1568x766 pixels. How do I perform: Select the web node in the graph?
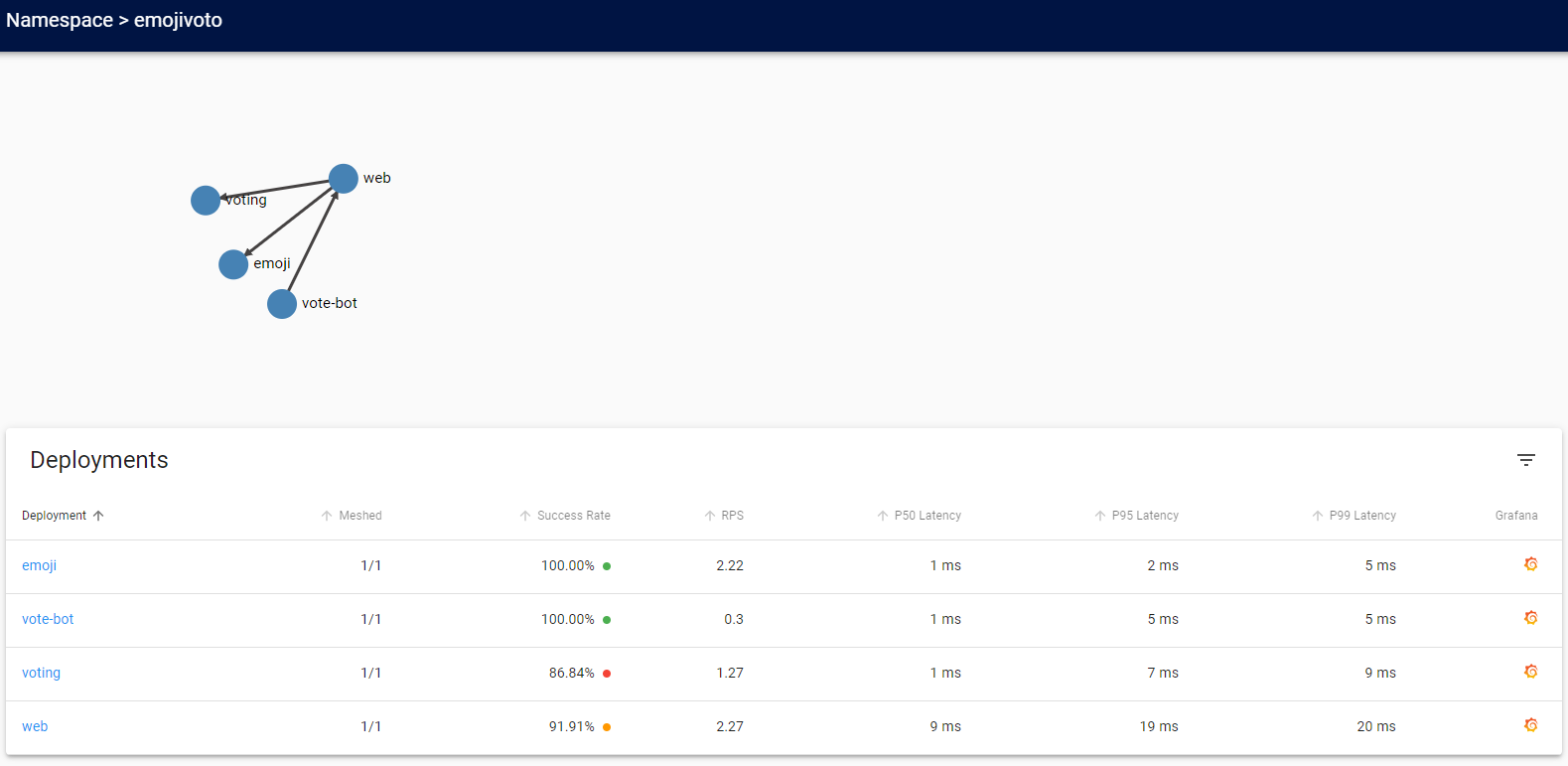tap(344, 179)
